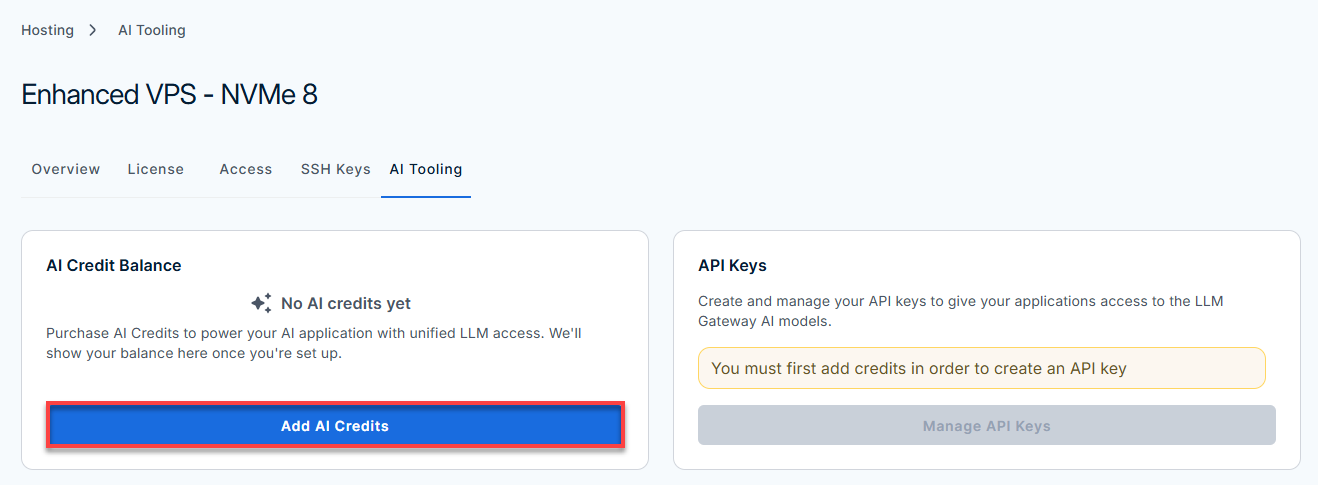
Task: Click the breadcrumb chevron separator
Action: click(93, 30)
